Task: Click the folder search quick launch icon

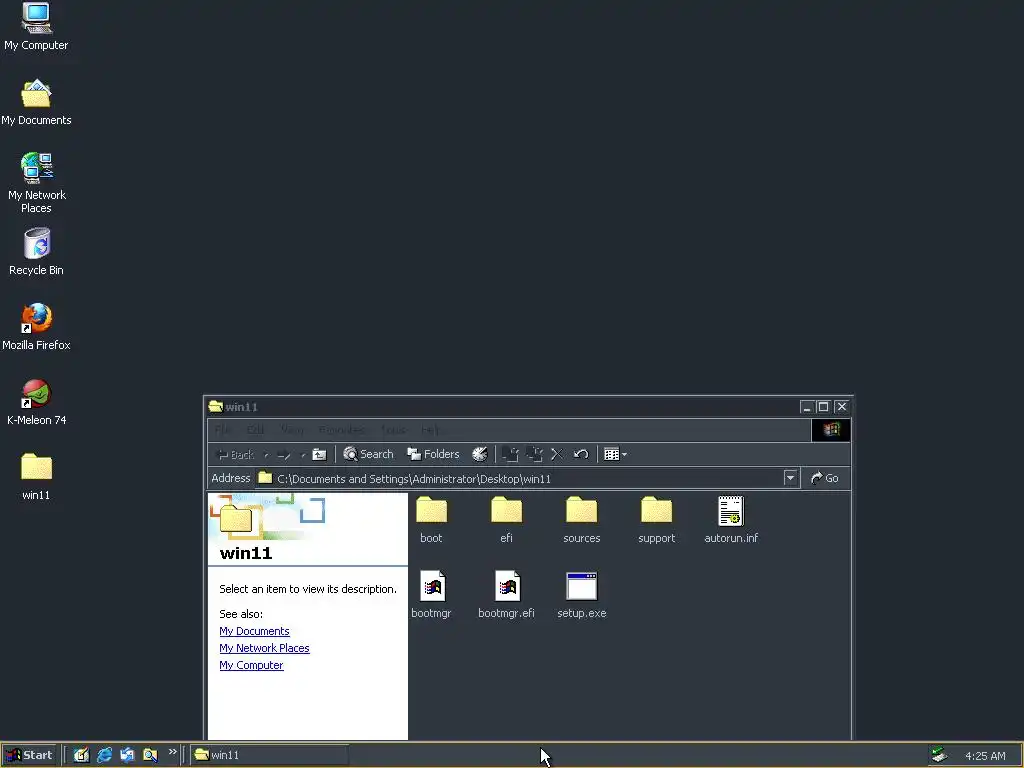Action: coord(150,755)
